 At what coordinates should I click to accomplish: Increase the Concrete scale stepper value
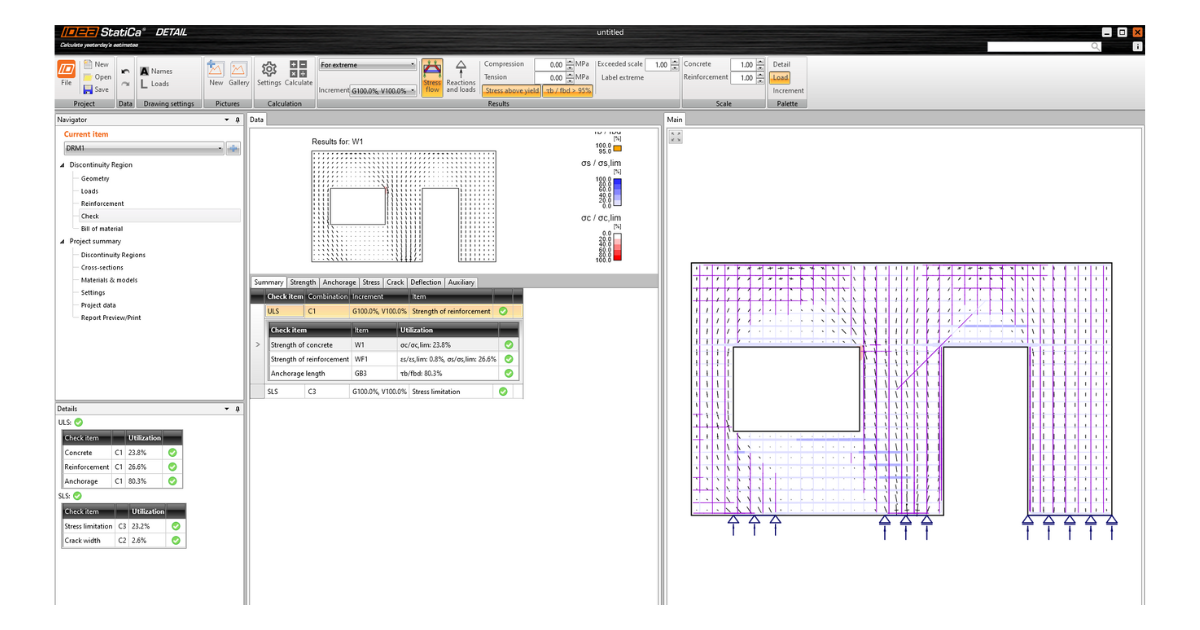763,61
